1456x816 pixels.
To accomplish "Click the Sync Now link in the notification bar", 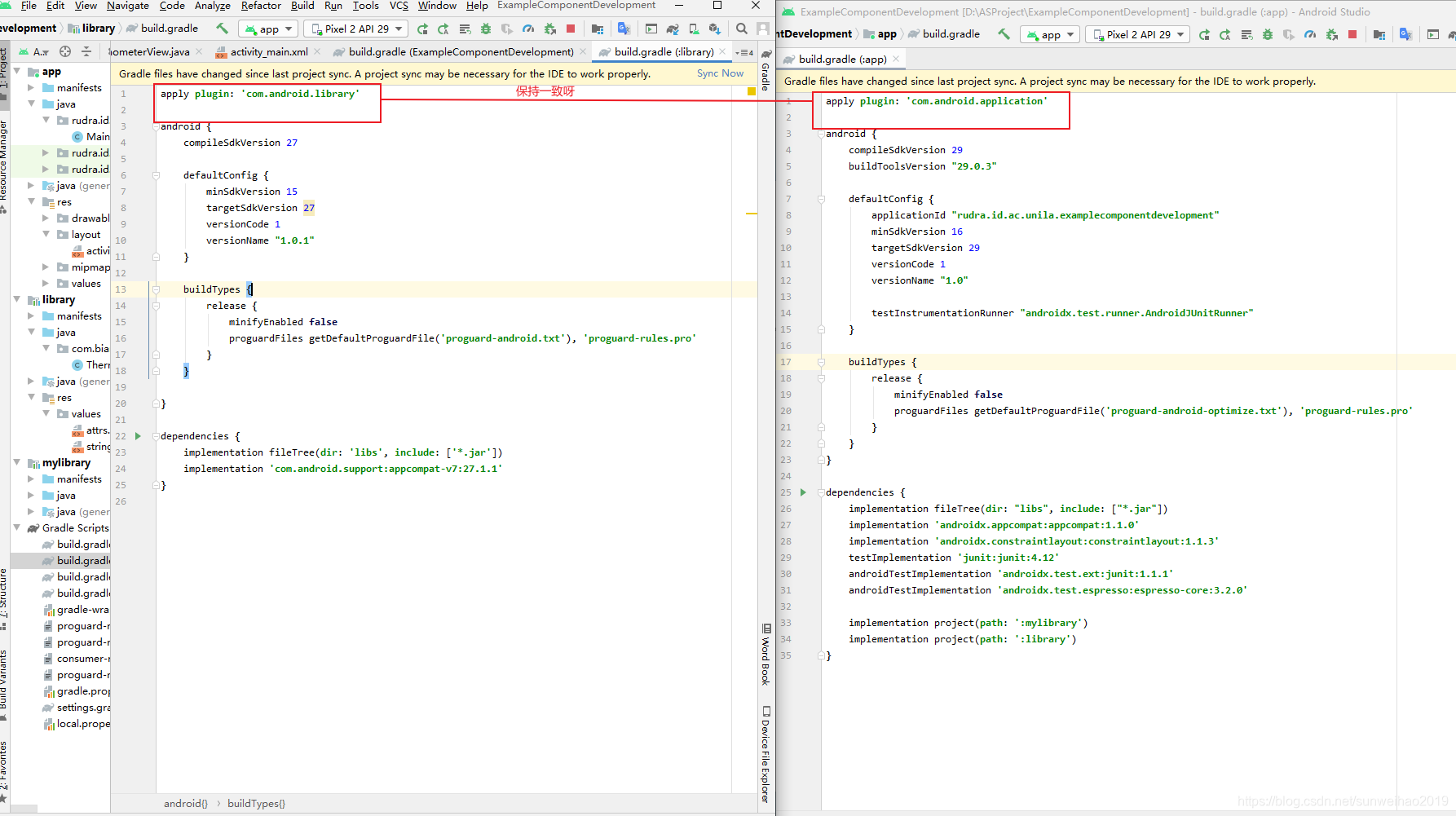I will point(720,73).
